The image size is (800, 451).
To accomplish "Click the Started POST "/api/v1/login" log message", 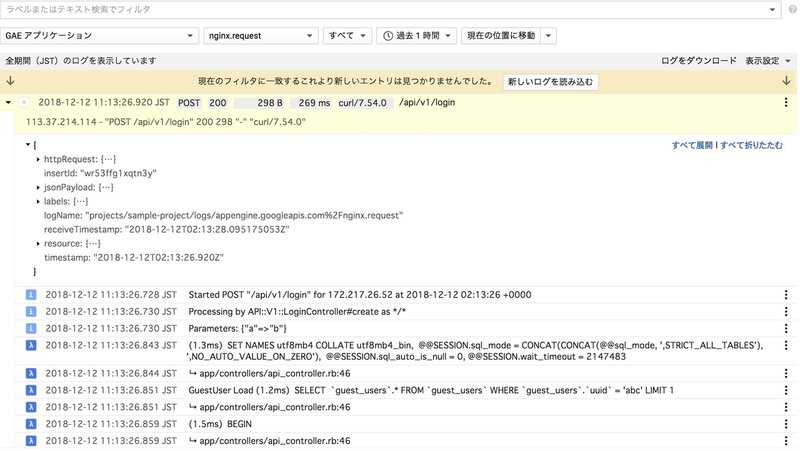I will click(x=360, y=295).
